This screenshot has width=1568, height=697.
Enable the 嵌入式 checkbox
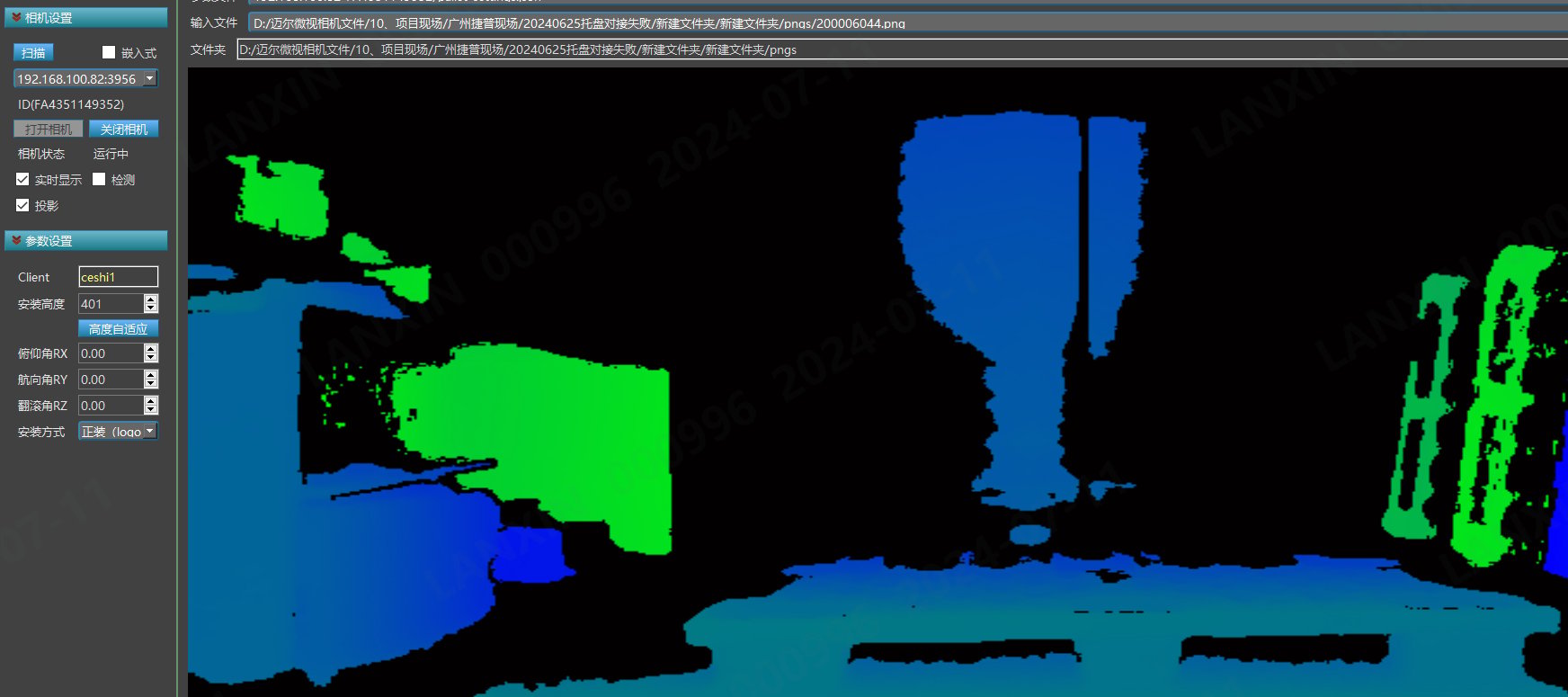pos(109,52)
